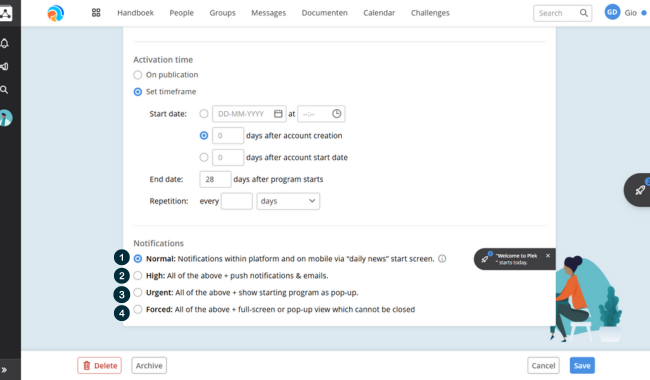Click the start time field

(x=321, y=114)
